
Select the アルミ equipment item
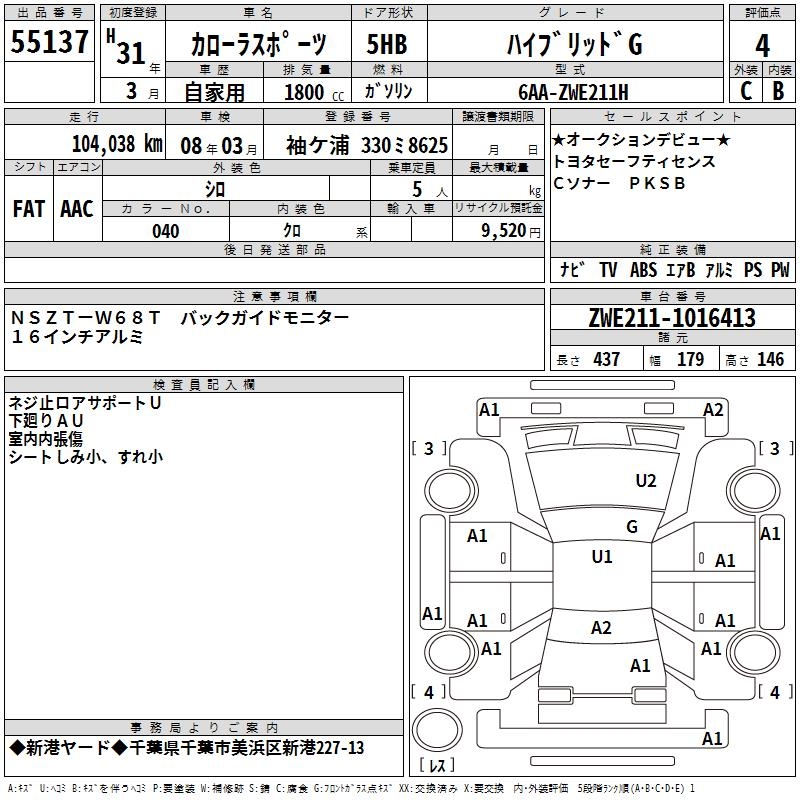click(x=719, y=269)
